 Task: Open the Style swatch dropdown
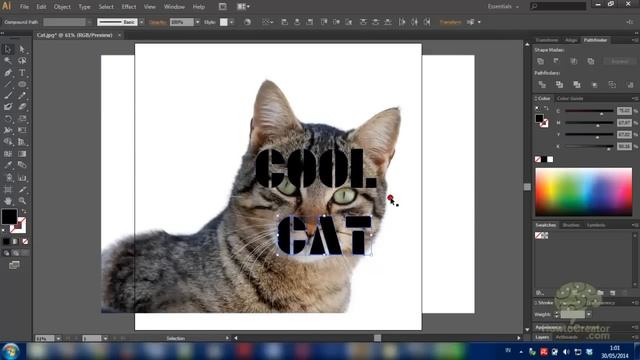231,22
